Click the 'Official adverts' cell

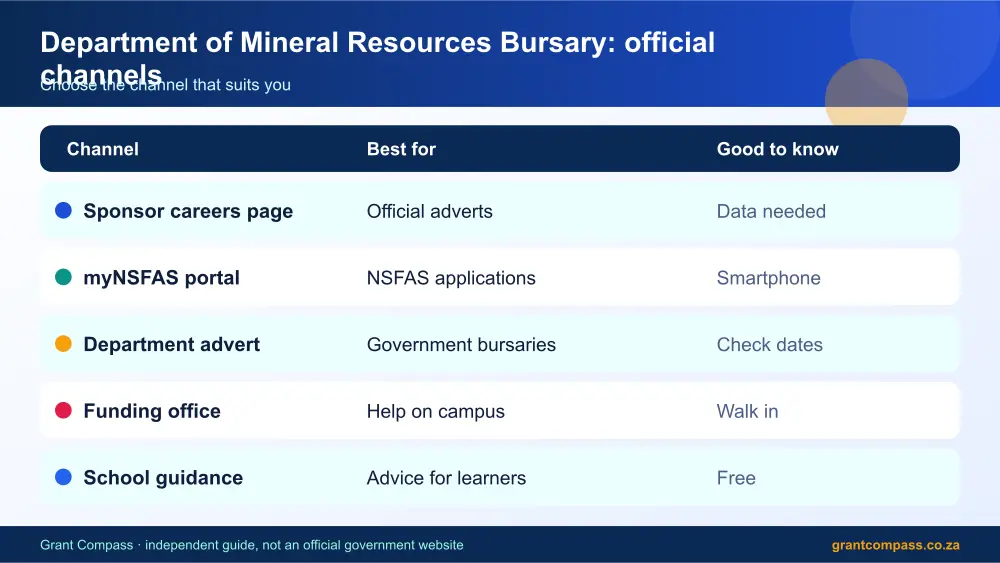click(430, 211)
